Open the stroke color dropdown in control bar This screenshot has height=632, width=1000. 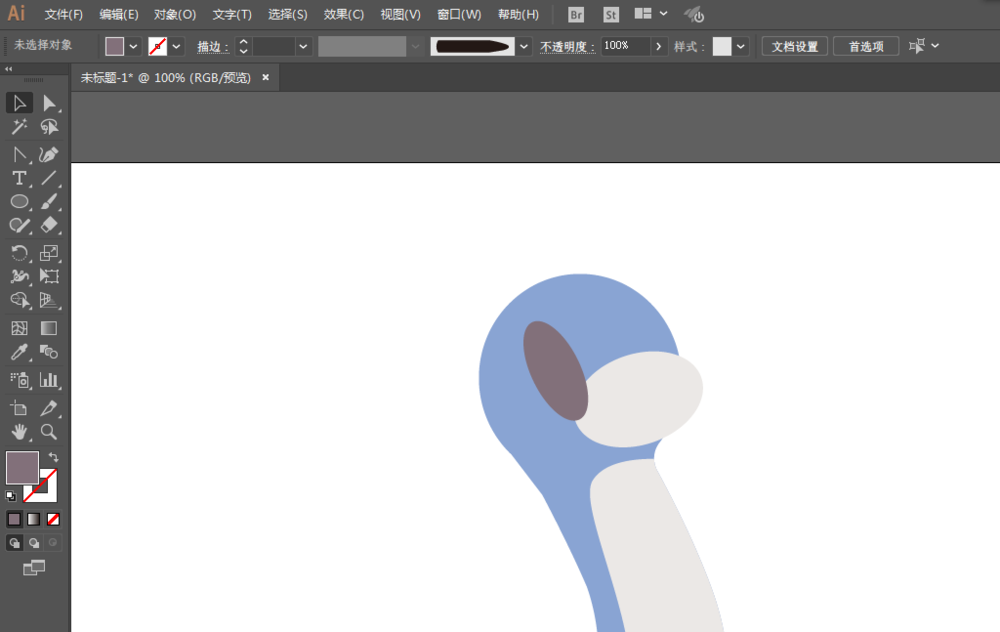click(177, 46)
